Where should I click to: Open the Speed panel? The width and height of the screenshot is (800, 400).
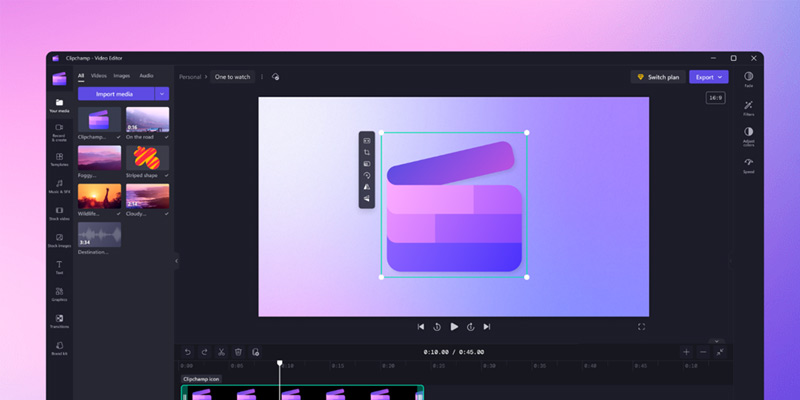coord(748,165)
